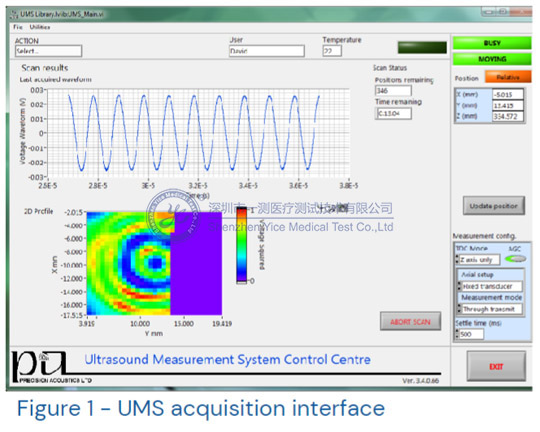Open the File menu
The width and height of the screenshot is (540, 432).
click(18, 27)
